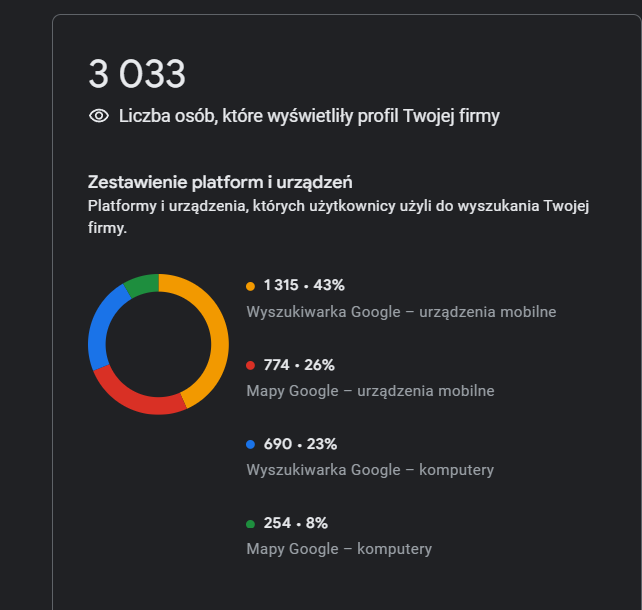Click the 3 033 total views number

tap(137, 75)
